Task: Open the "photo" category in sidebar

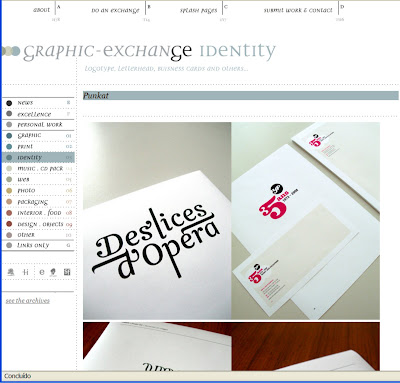Action: [x=26, y=190]
